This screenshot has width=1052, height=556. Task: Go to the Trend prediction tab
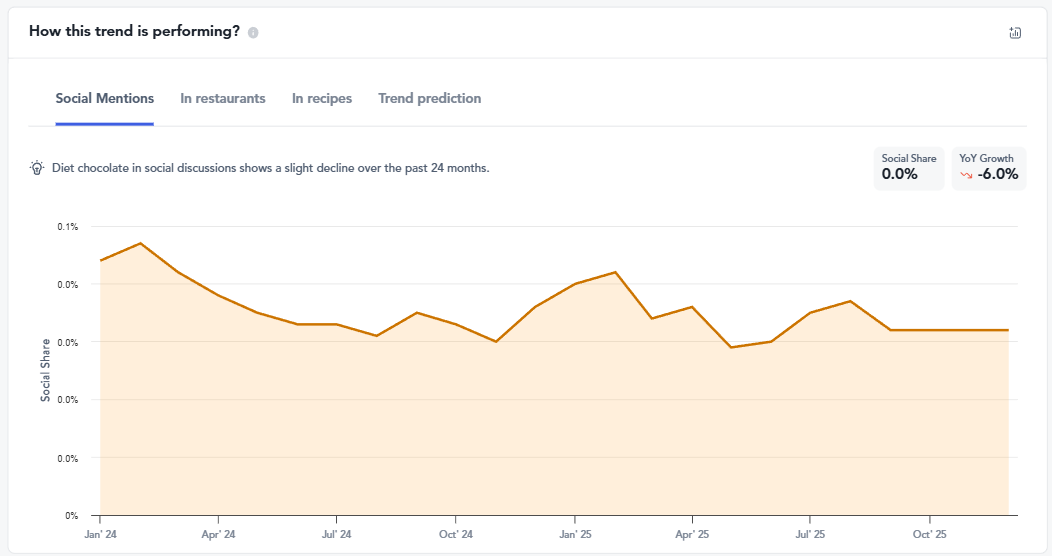[430, 98]
